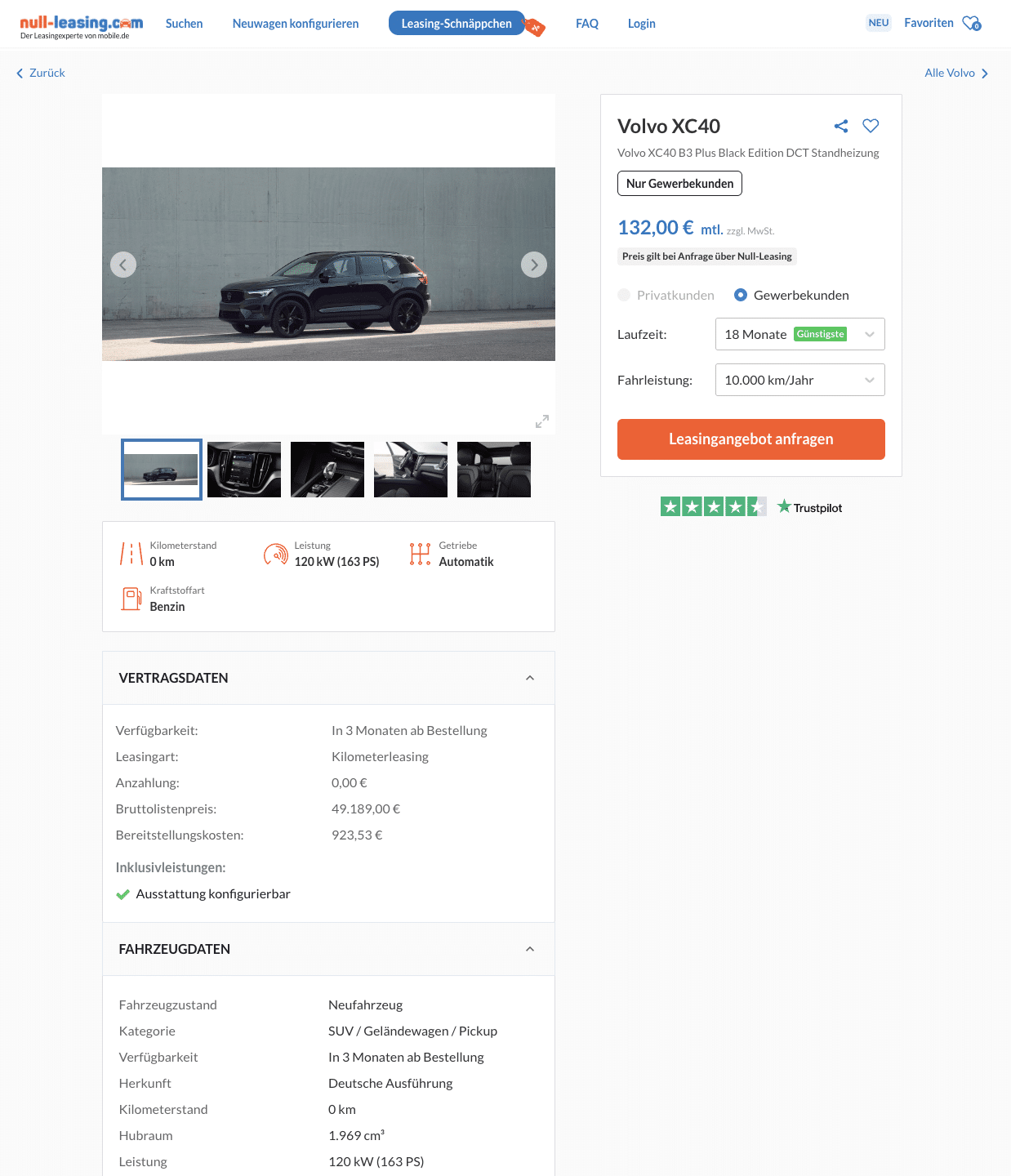Click Nur Gewerbekunden badge
Screen dimensions: 1011x1176
pos(679,184)
